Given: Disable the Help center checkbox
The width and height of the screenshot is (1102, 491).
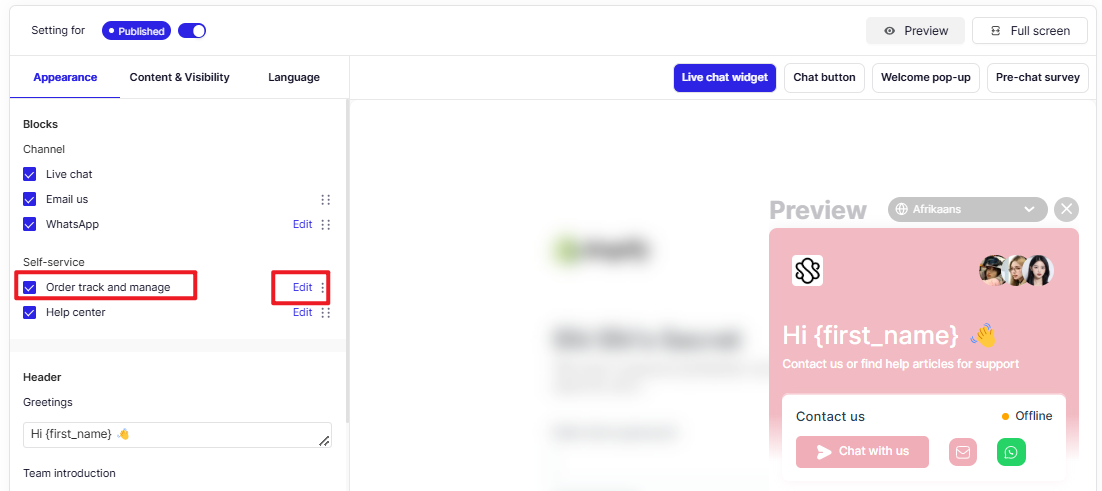Looking at the screenshot, I should tap(30, 312).
